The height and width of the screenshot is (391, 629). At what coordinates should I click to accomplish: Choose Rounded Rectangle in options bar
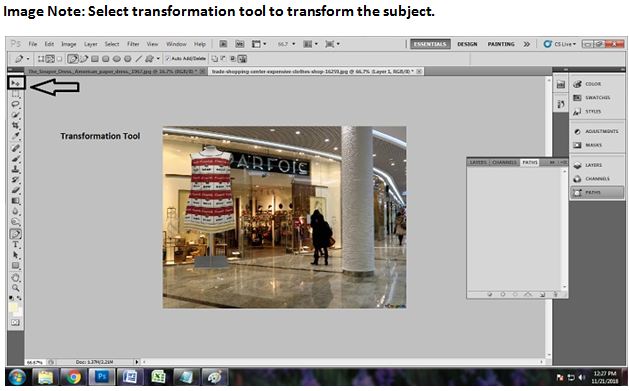(x=106, y=59)
